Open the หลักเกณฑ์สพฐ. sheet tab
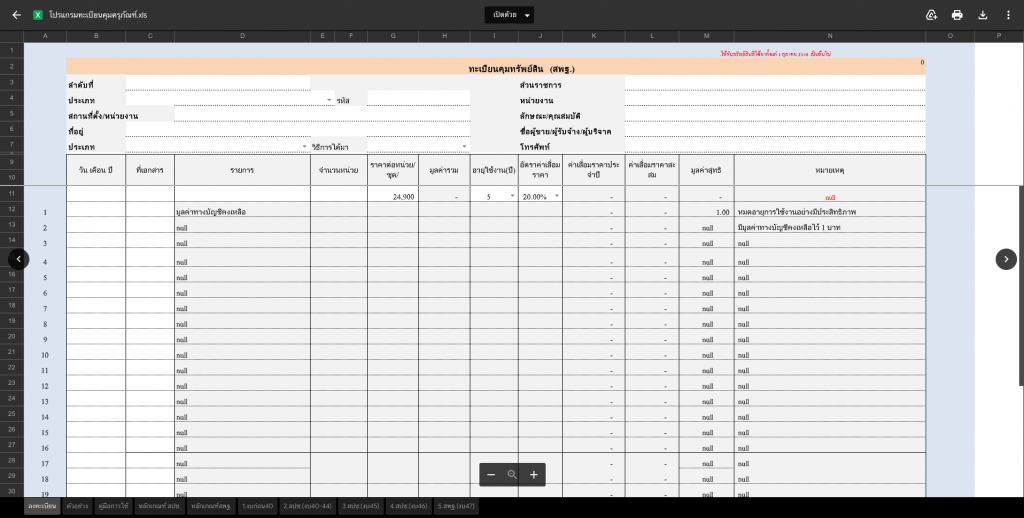This screenshot has width=1024, height=518. coord(212,506)
